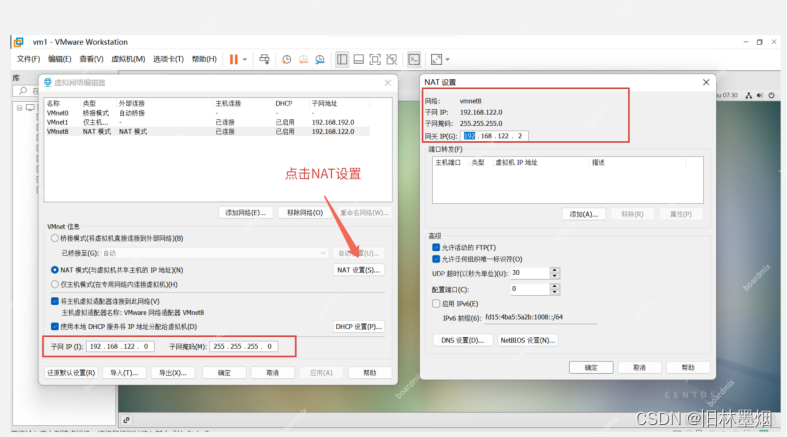This screenshot has width=787, height=437.
Task: Click the 子网掩码(M) input field
Action: click(x=243, y=347)
